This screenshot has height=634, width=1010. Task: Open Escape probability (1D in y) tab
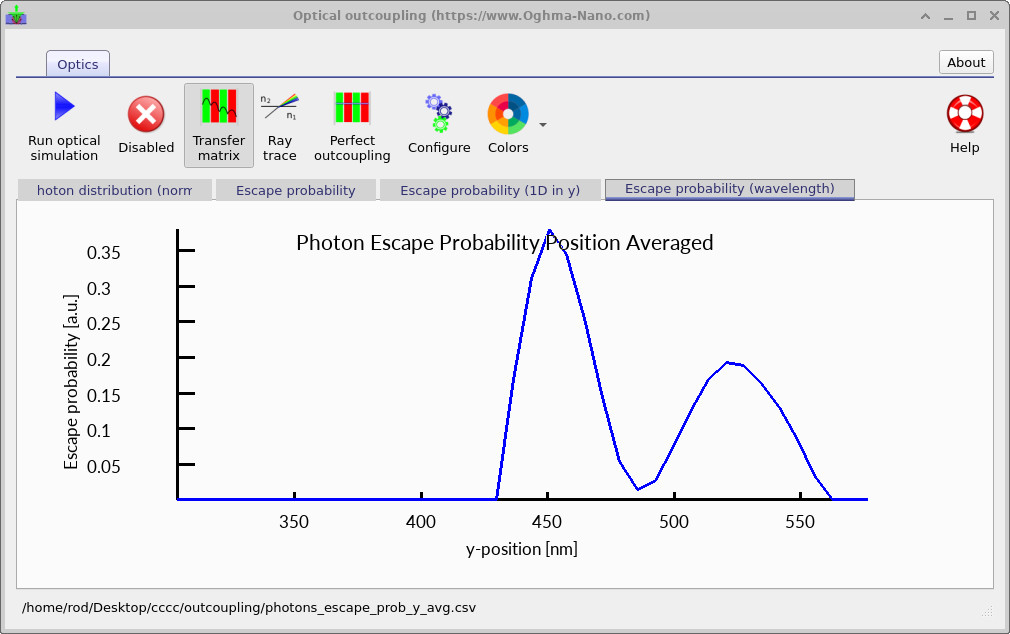click(490, 191)
